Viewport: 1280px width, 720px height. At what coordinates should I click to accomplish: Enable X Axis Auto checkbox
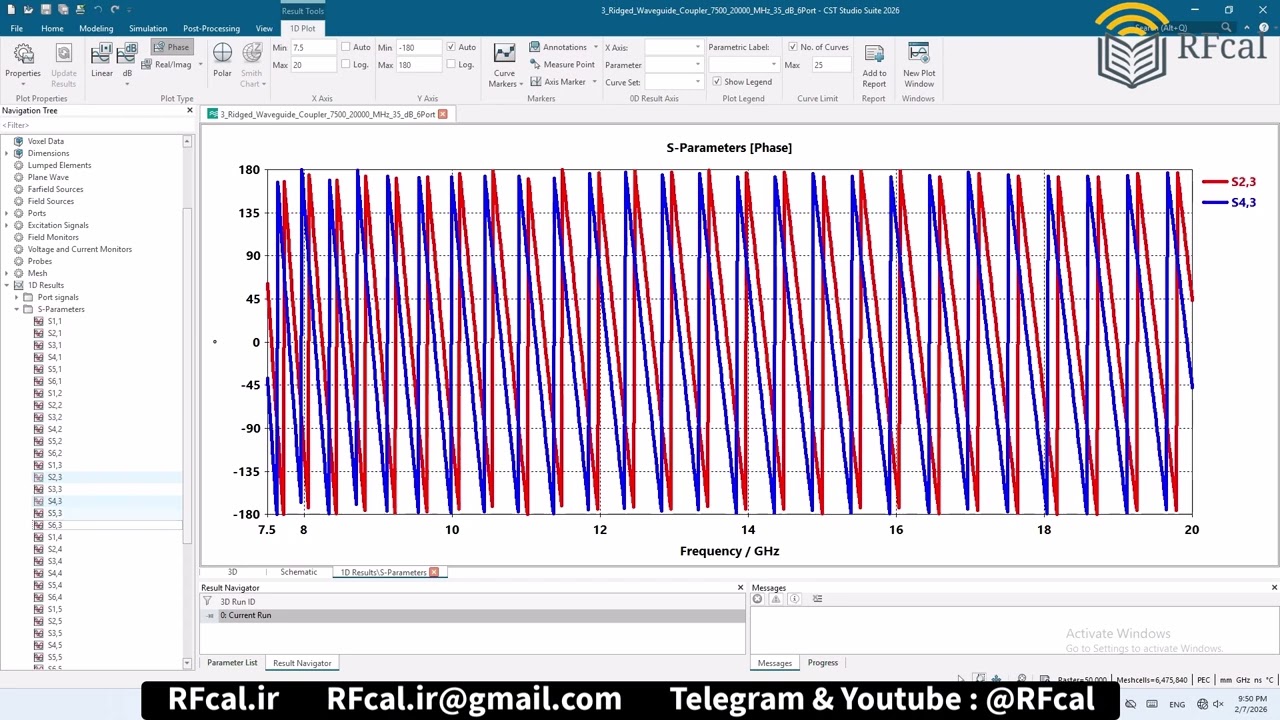pyautogui.click(x=346, y=47)
